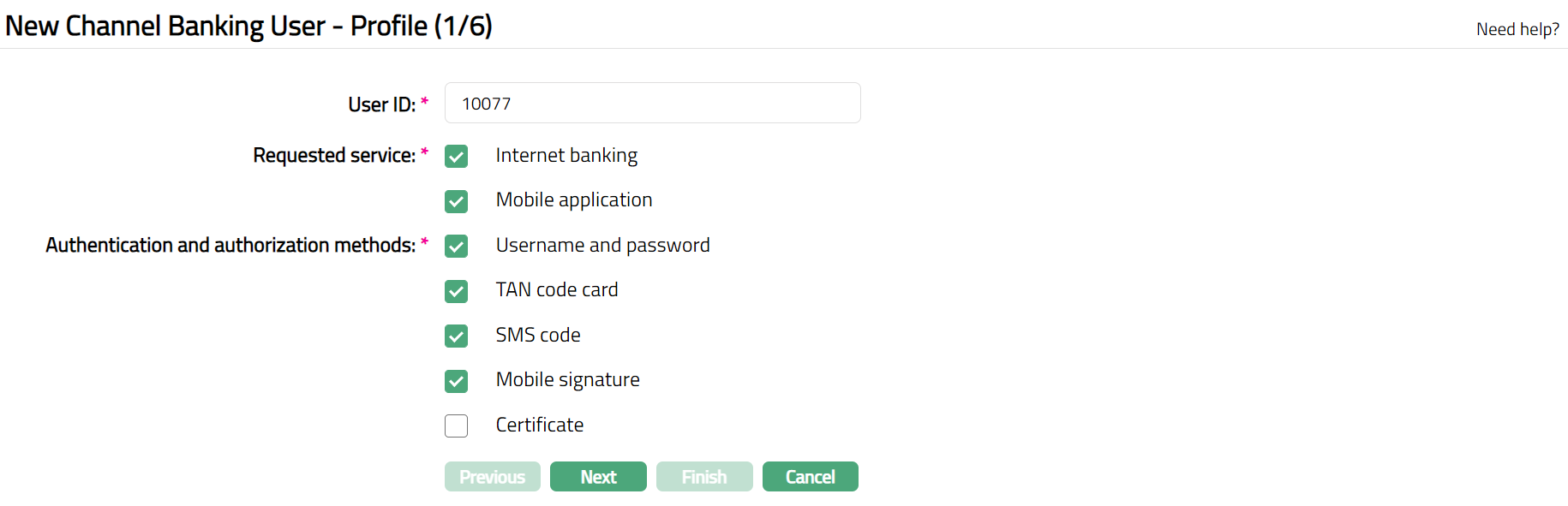Disable the Username and password checkbox
This screenshot has width=1568, height=506.
(x=457, y=247)
